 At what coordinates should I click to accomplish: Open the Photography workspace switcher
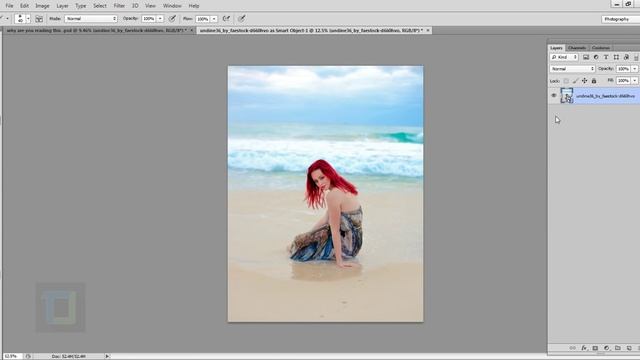620,19
